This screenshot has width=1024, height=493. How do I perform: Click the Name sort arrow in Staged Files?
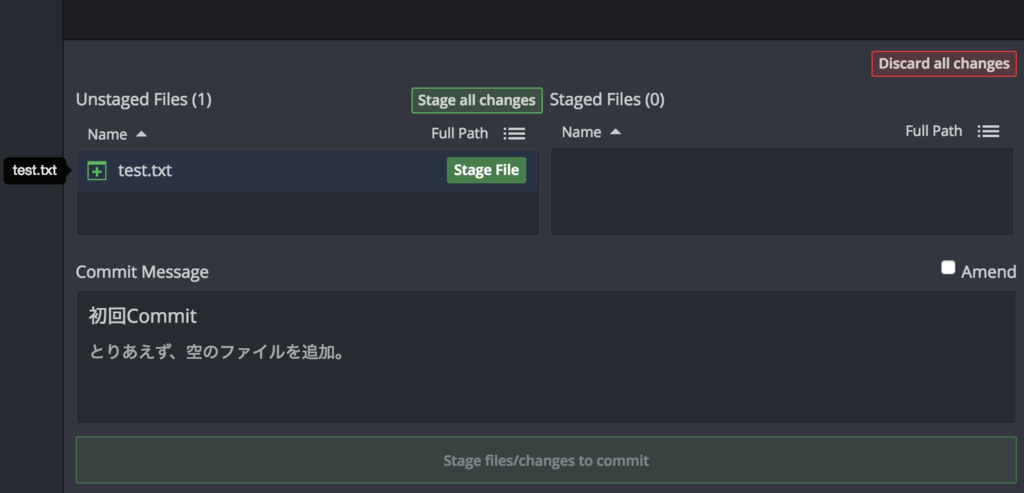tap(615, 132)
